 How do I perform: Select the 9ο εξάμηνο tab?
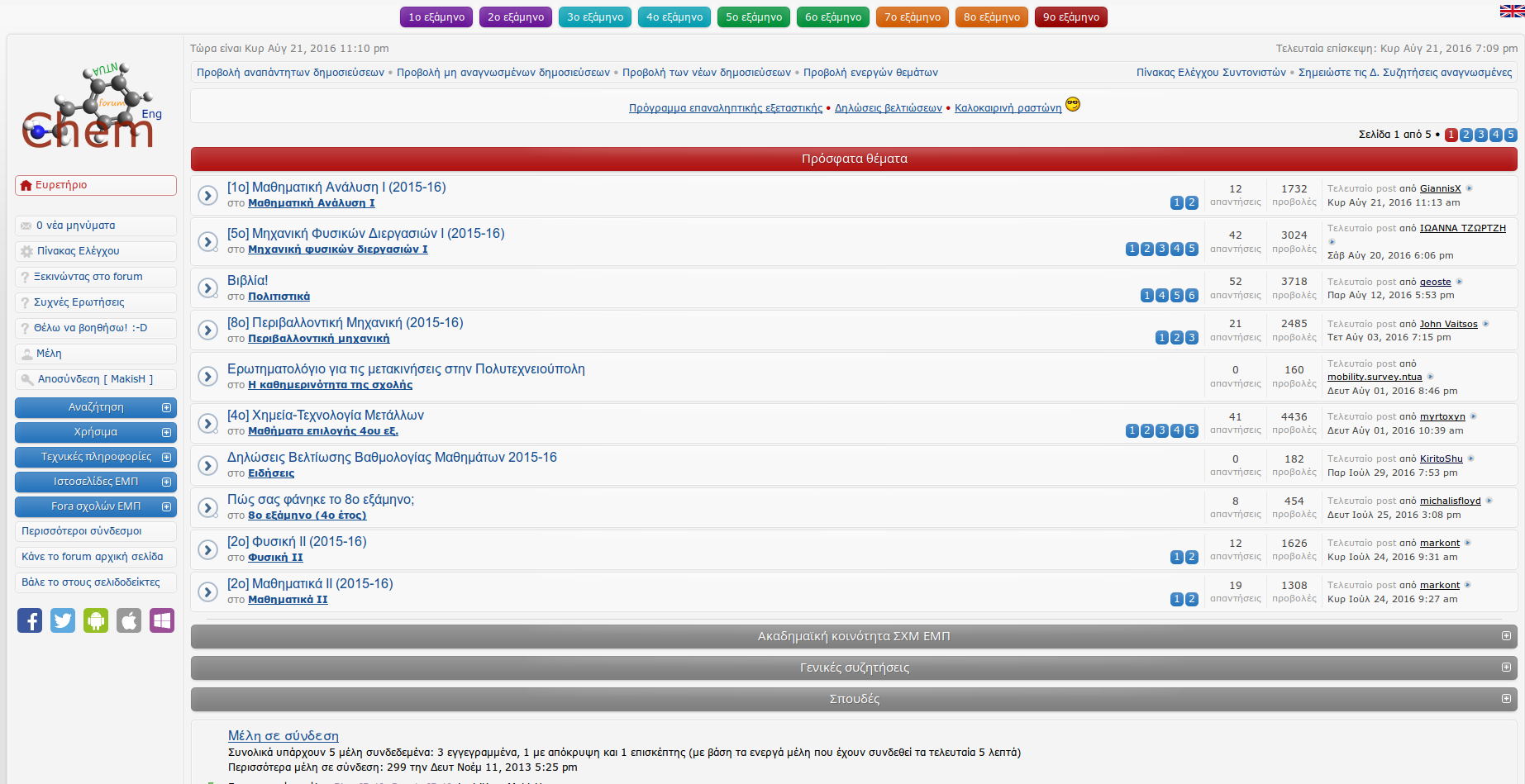click(x=1070, y=17)
